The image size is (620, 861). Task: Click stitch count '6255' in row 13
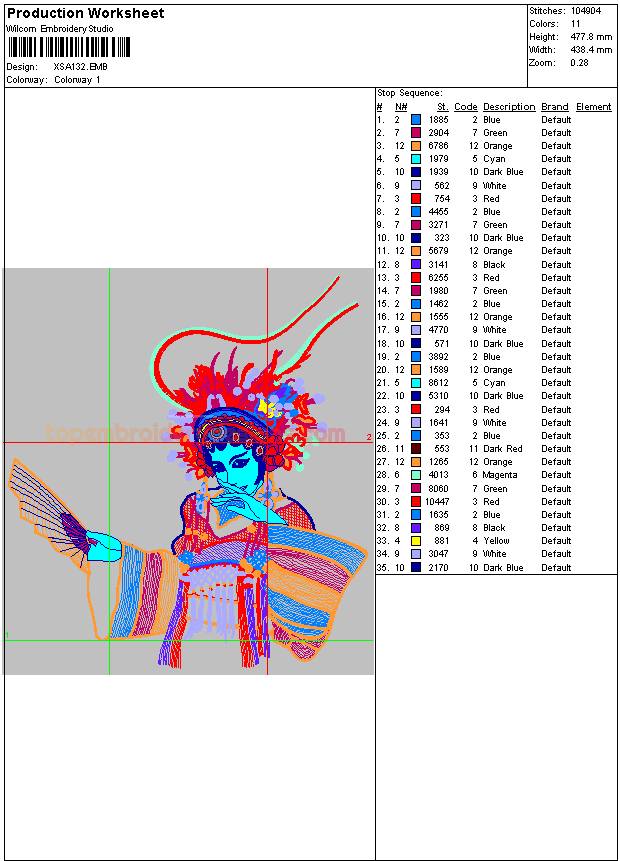(439, 278)
